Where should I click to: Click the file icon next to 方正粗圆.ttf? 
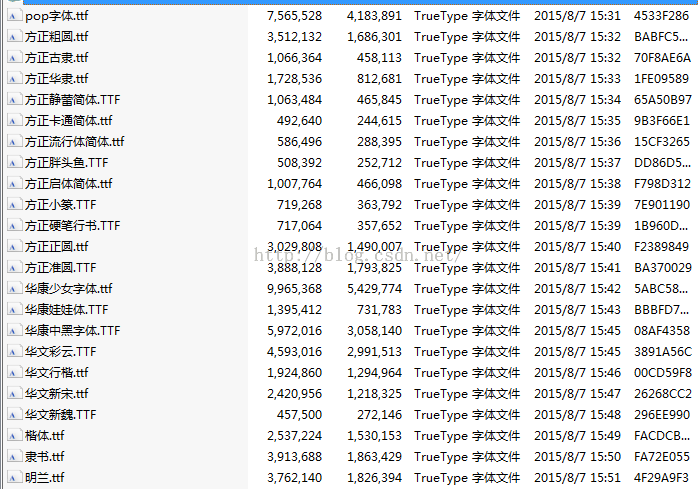click(x=14, y=37)
